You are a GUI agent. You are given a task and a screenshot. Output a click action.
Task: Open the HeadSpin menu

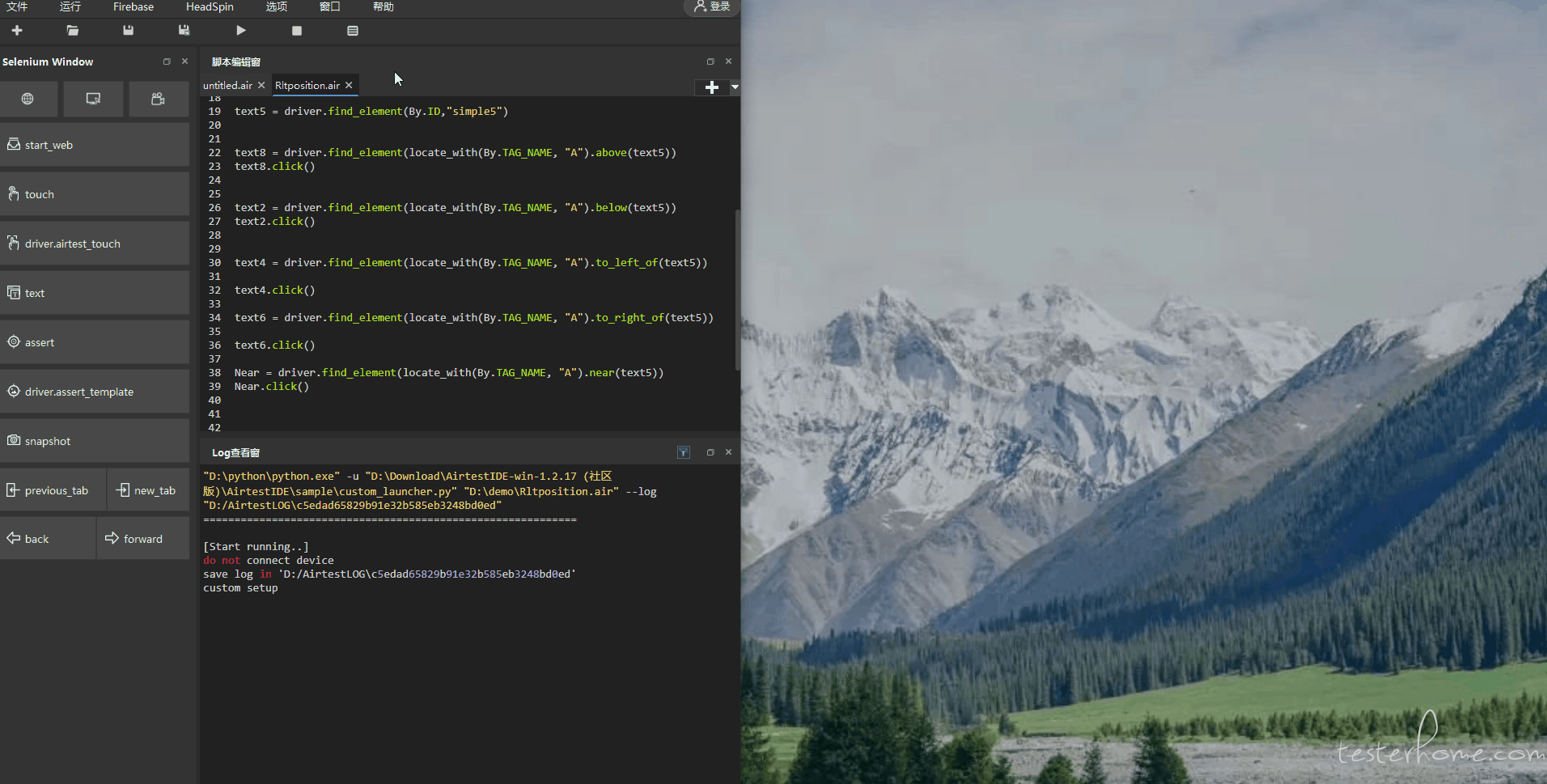210,6
